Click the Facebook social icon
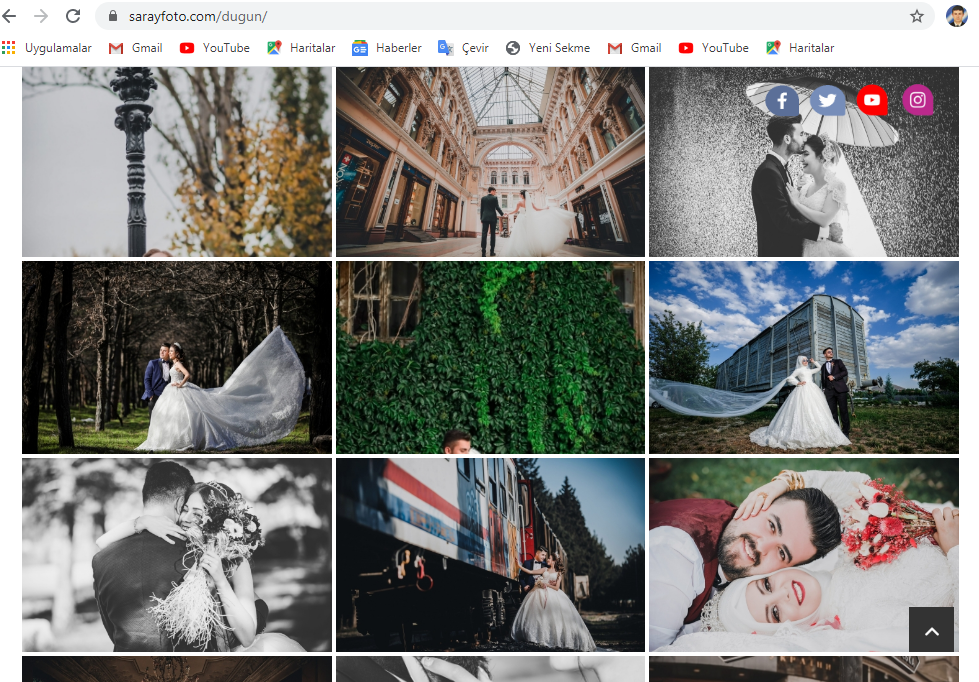979x682 pixels. 782,101
